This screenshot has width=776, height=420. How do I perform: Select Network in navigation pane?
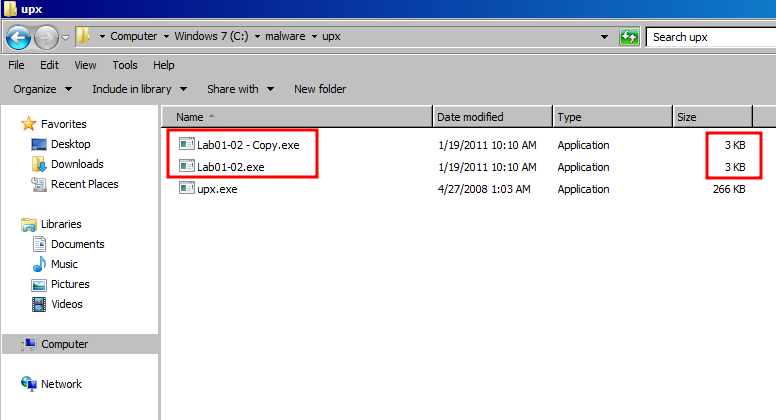(x=61, y=384)
